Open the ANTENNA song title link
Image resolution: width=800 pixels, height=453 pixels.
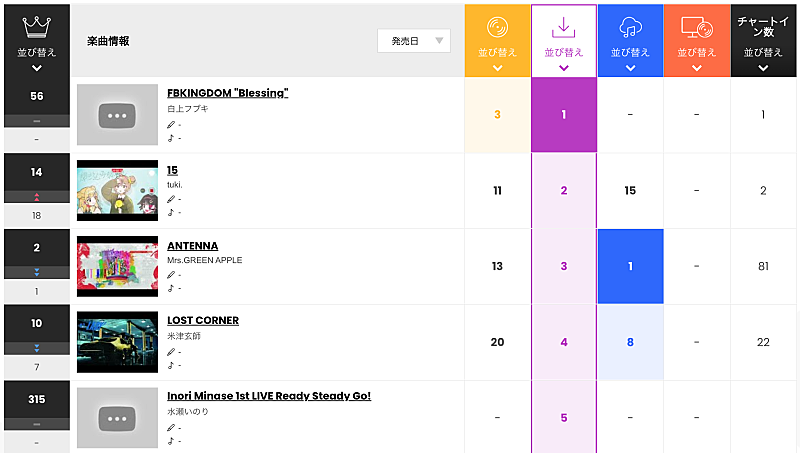point(192,246)
